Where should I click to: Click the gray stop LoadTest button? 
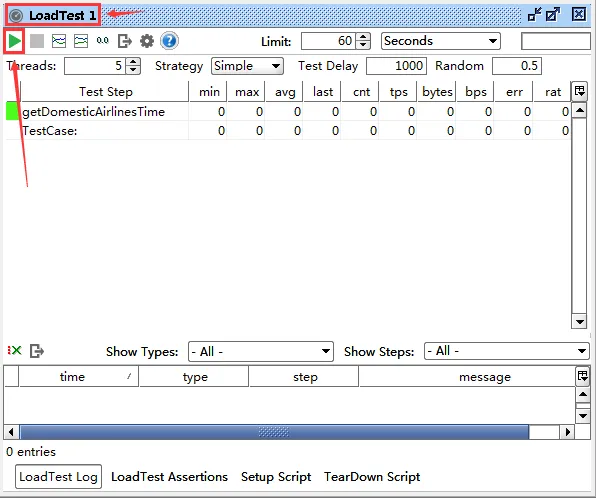click(37, 41)
